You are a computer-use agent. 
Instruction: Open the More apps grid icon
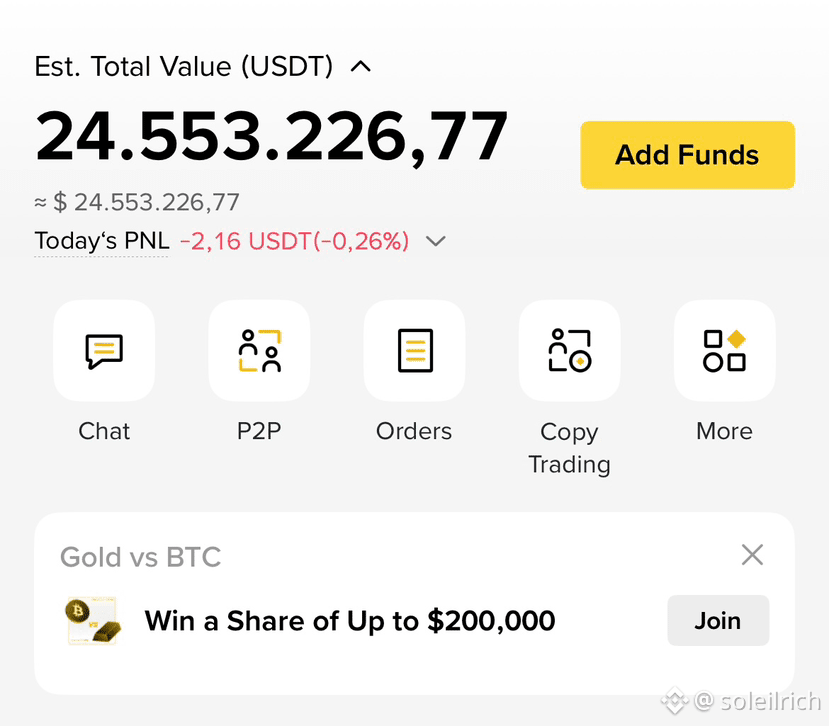tap(724, 351)
